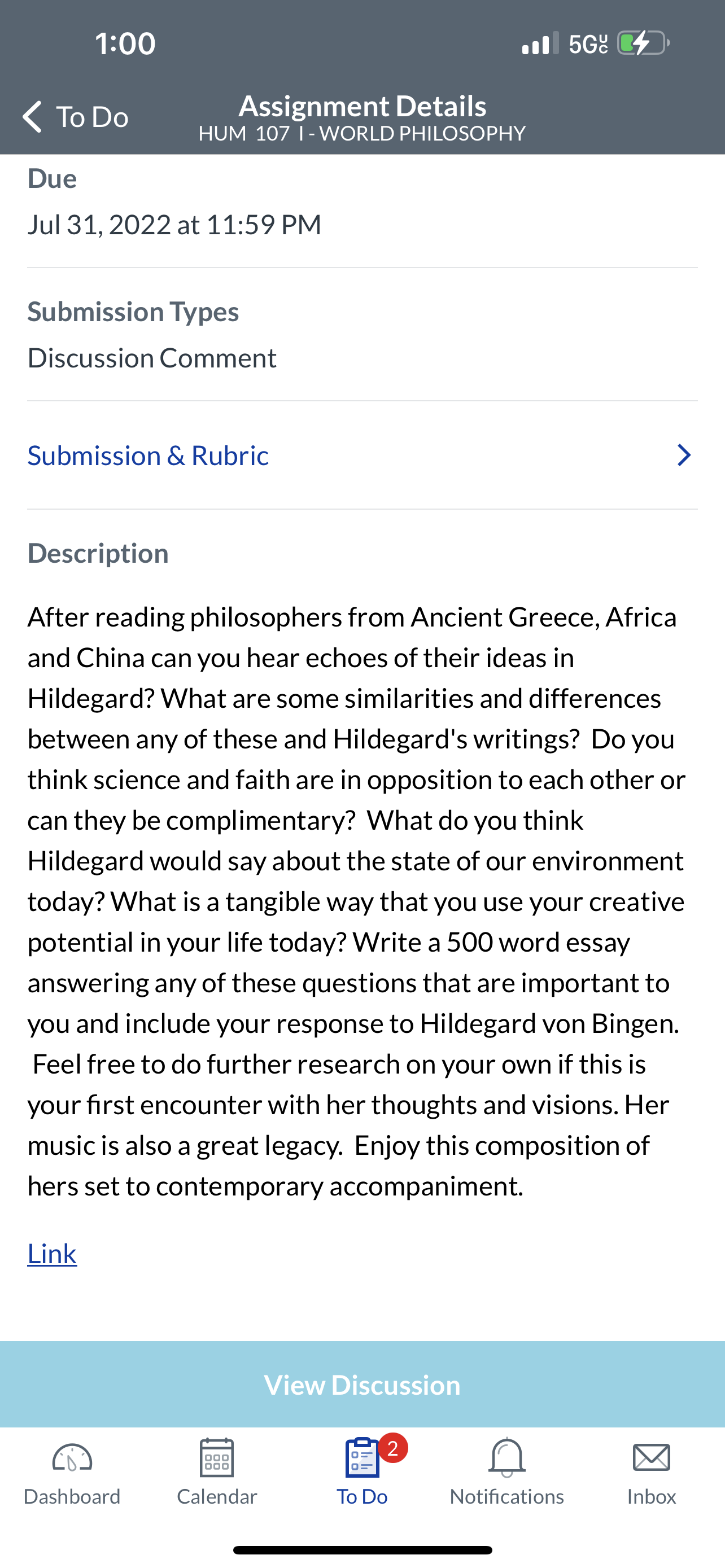This screenshot has width=725, height=1568.
Task: Switch to the Inbox tab label
Action: [652, 1496]
